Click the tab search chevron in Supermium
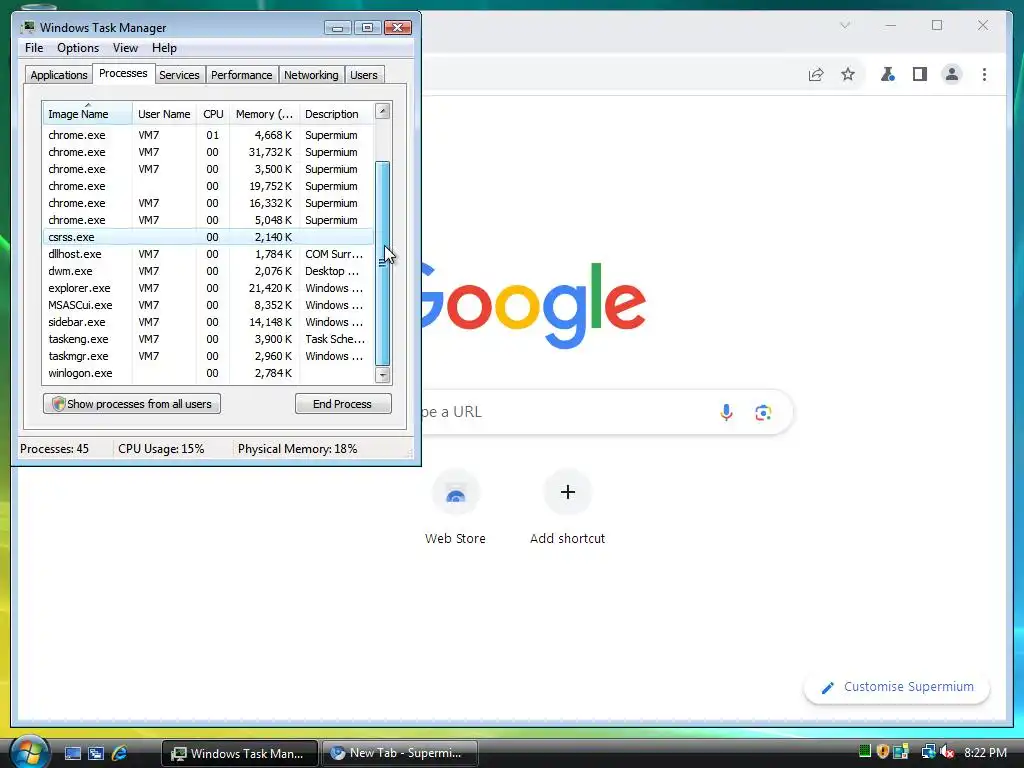The image size is (1024, 768). (845, 25)
